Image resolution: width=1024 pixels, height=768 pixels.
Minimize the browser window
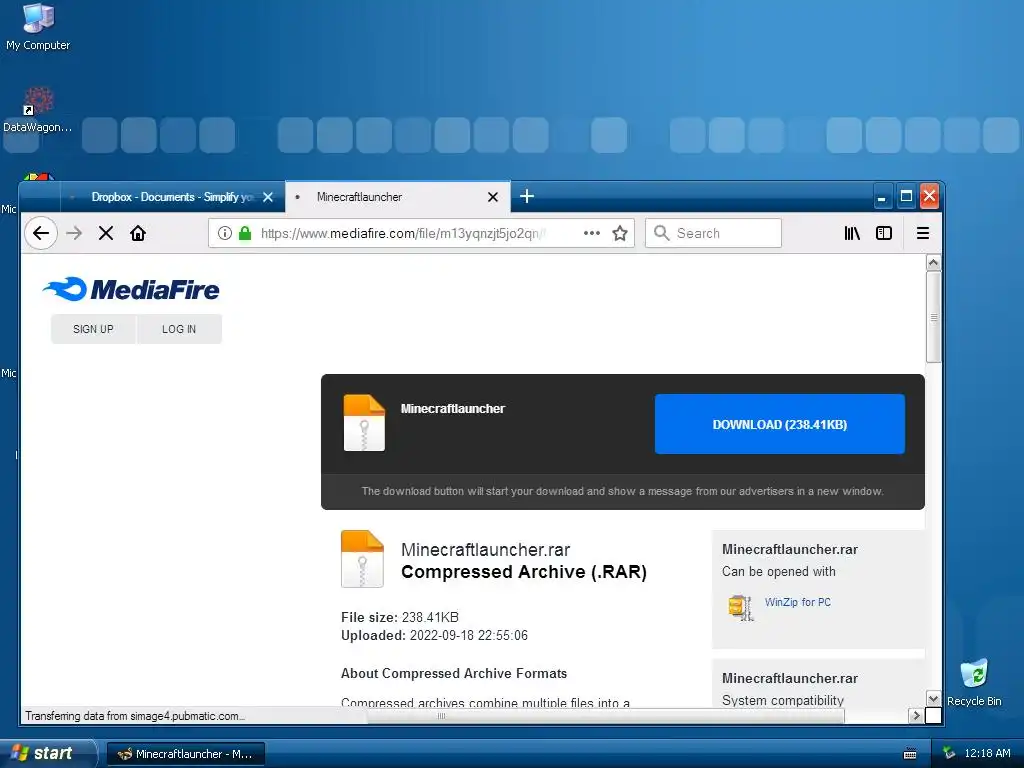(x=882, y=197)
